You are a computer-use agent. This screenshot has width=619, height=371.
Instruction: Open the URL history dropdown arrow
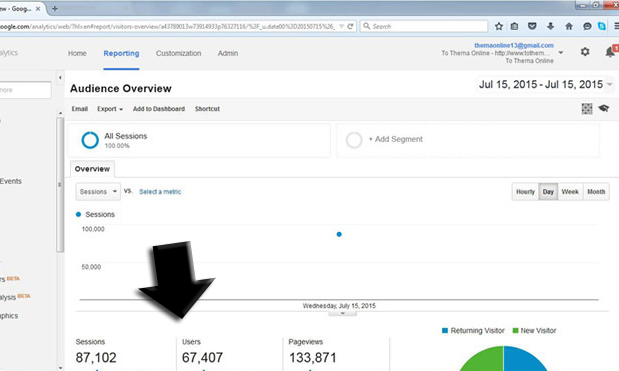341,26
